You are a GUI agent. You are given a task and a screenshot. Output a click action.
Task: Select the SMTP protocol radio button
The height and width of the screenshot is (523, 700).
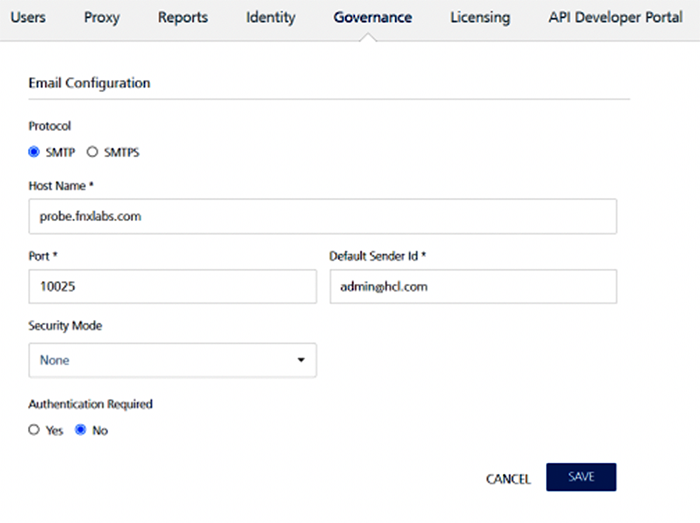(x=34, y=153)
